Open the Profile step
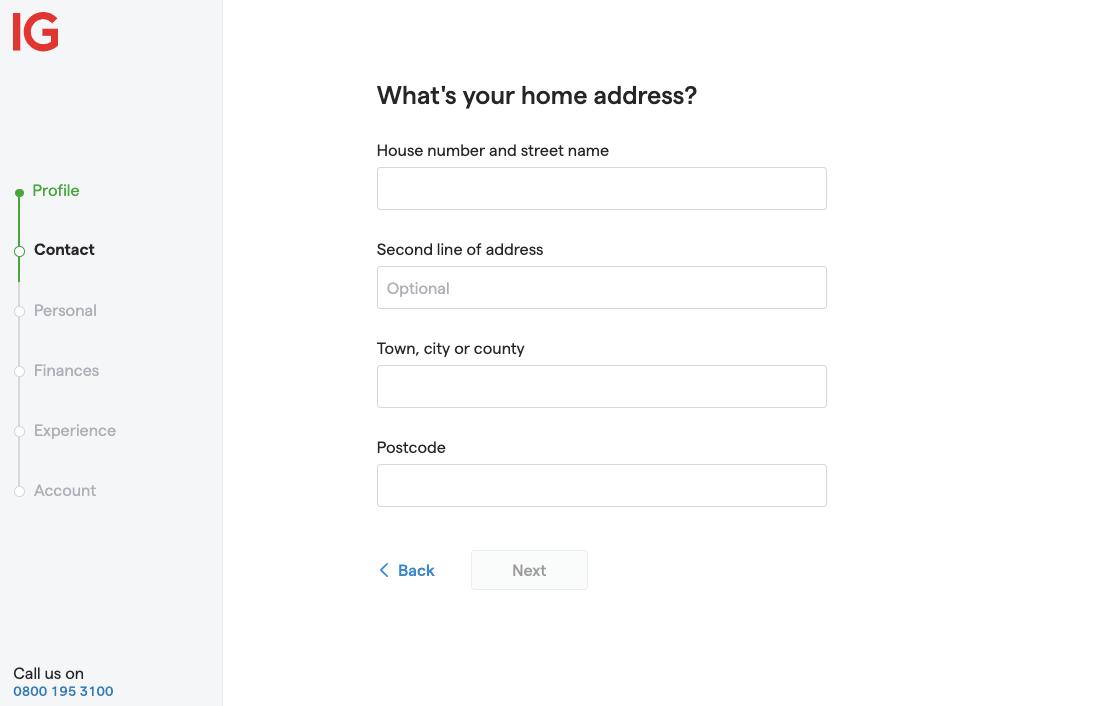Screen dimensions: 1096x706 click(56, 191)
